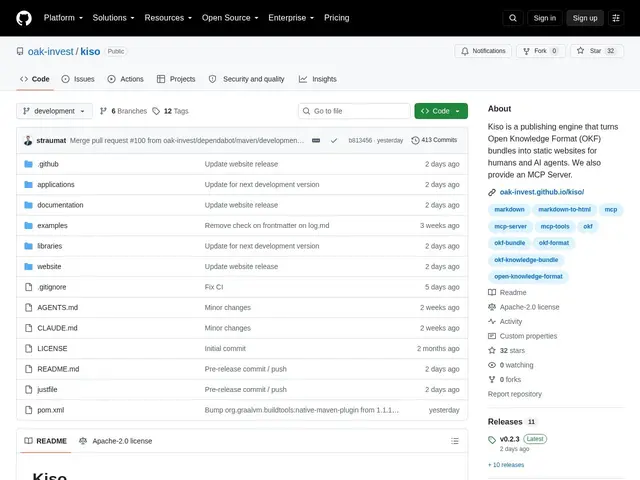Viewport: 640px width, 480px height.
Task: Open the libraries folder
Action: (50, 246)
